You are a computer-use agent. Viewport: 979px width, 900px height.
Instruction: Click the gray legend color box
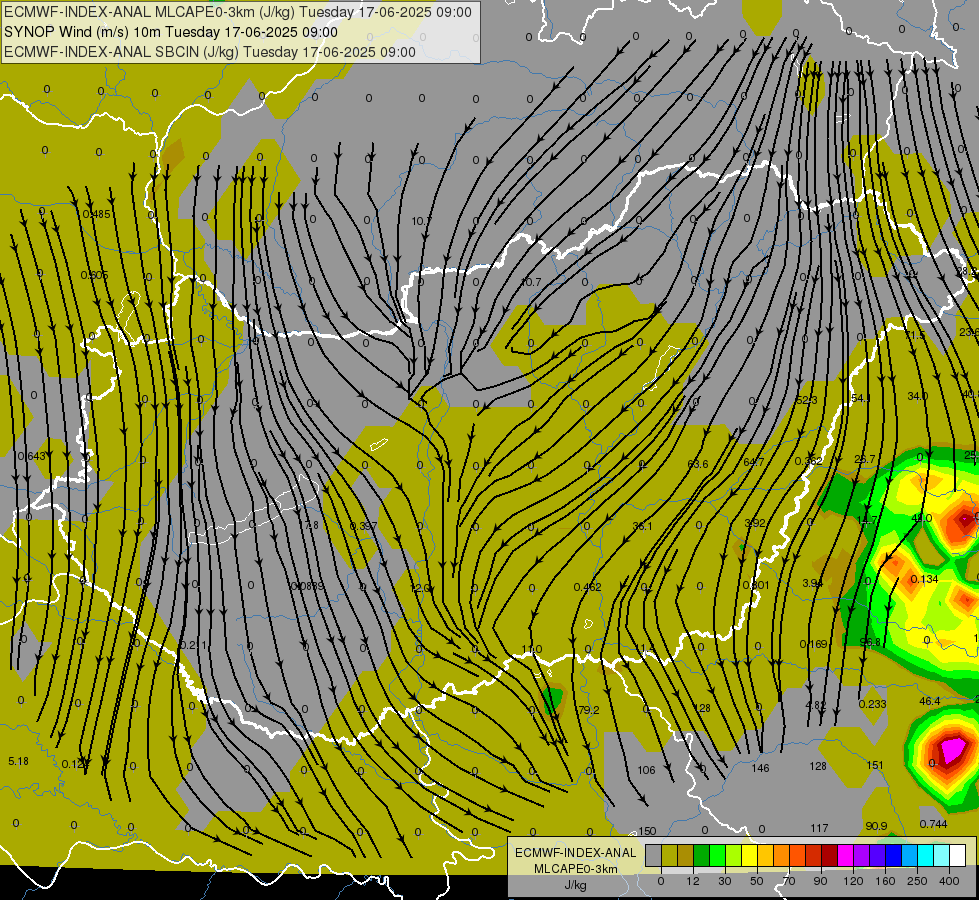point(654,855)
